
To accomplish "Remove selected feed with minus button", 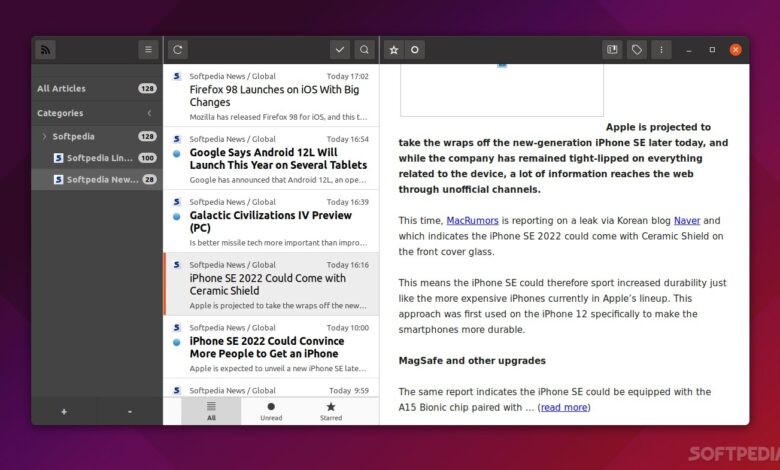I will tap(130, 411).
